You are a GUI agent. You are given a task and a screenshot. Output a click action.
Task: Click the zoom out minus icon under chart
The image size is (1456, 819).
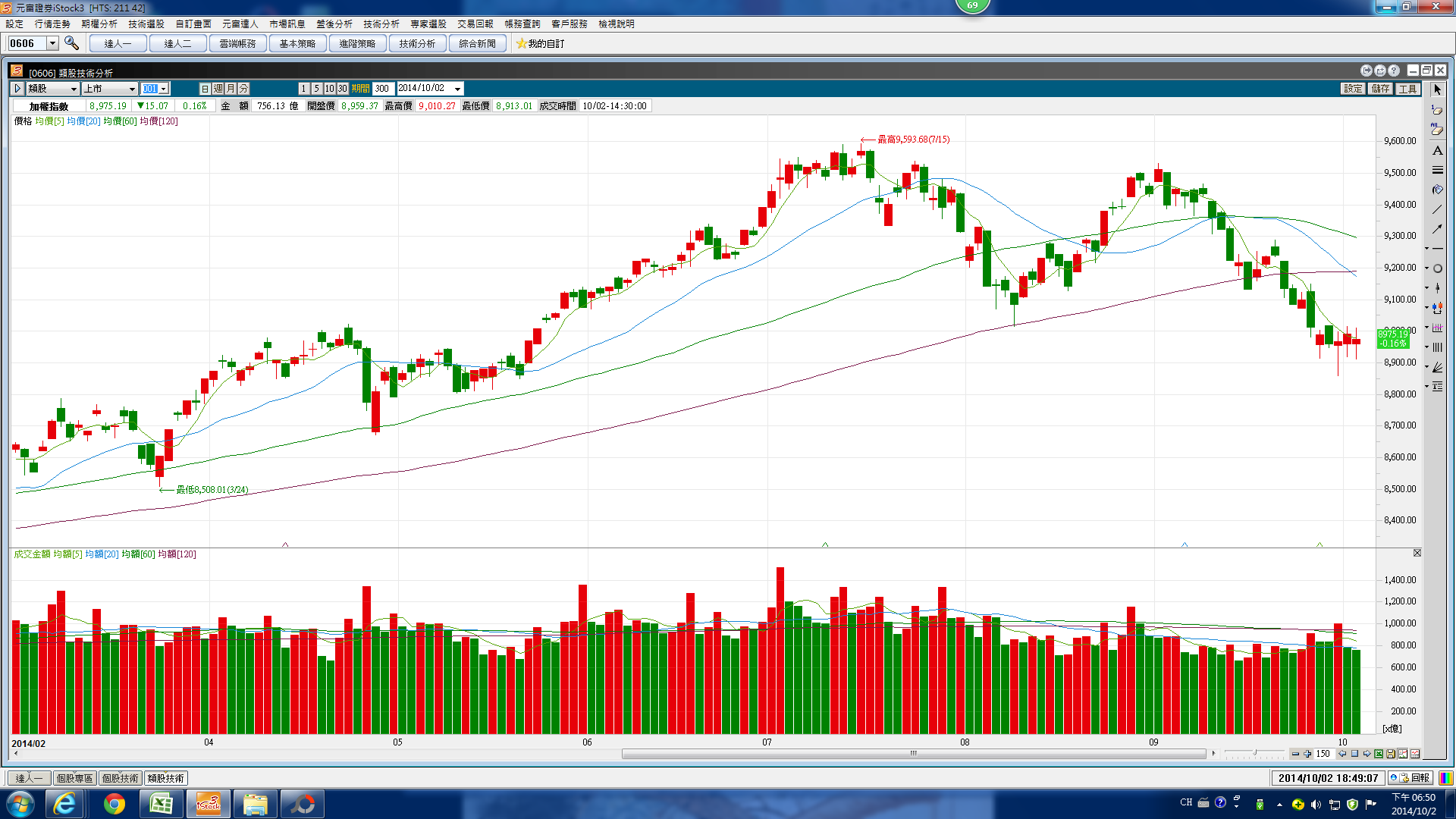[1295, 754]
